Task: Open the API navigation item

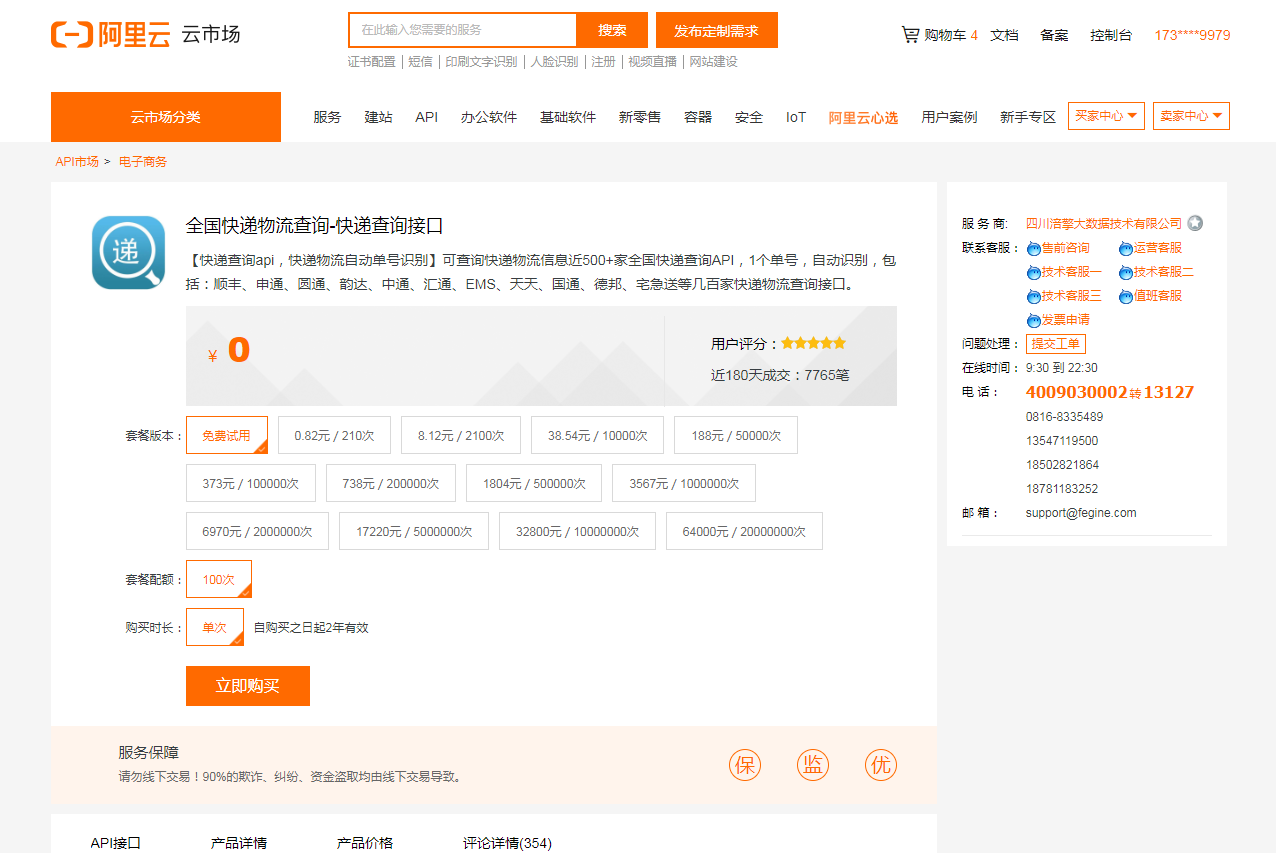Action: (x=427, y=117)
